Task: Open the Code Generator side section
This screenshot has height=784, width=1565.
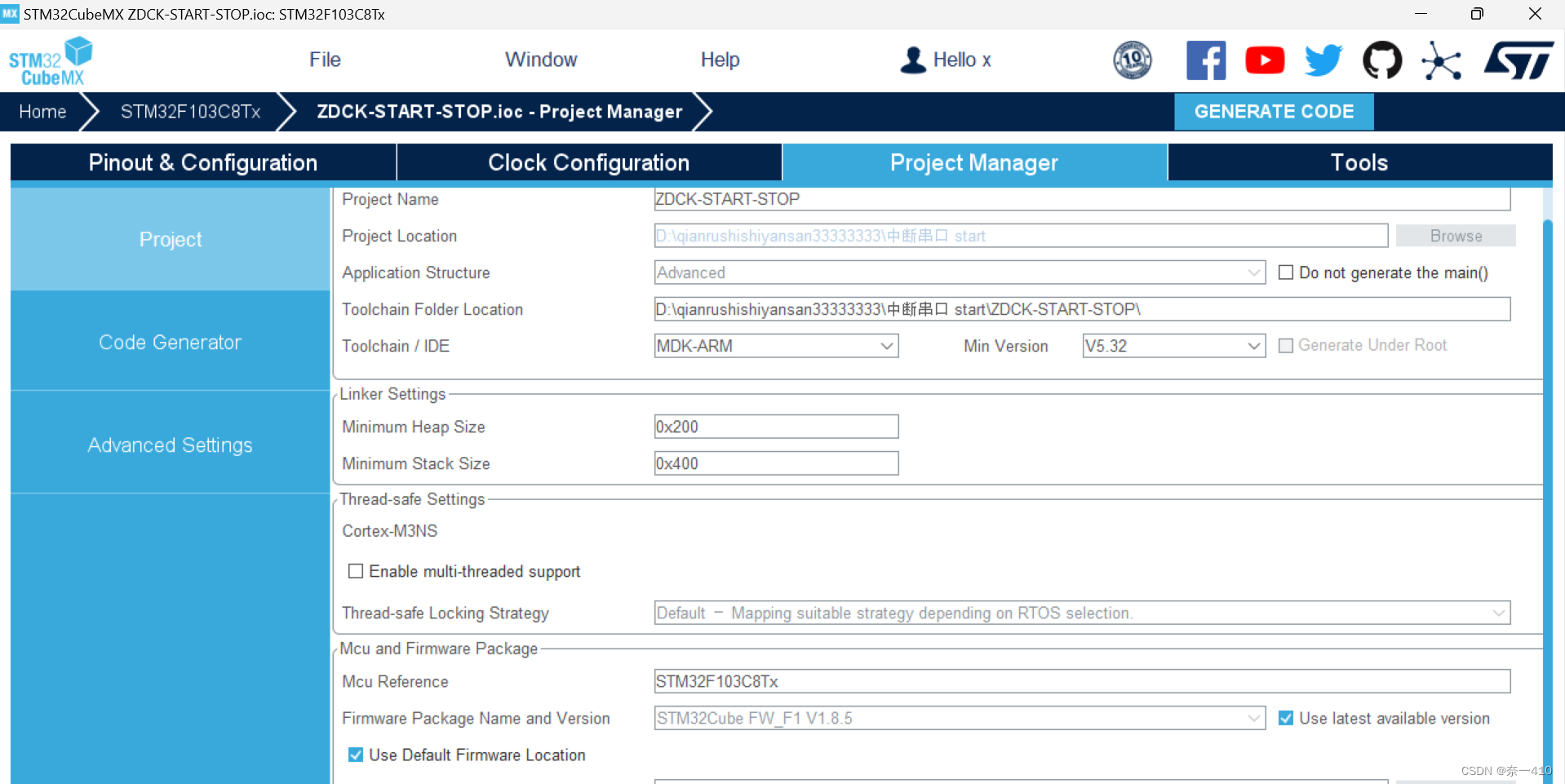Action: pyautogui.click(x=170, y=342)
